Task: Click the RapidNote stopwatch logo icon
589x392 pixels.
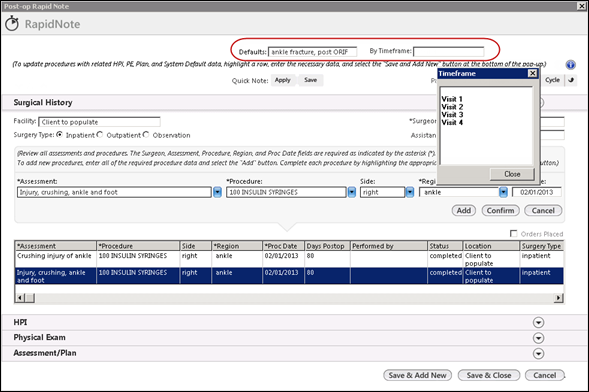Action: click(x=12, y=24)
